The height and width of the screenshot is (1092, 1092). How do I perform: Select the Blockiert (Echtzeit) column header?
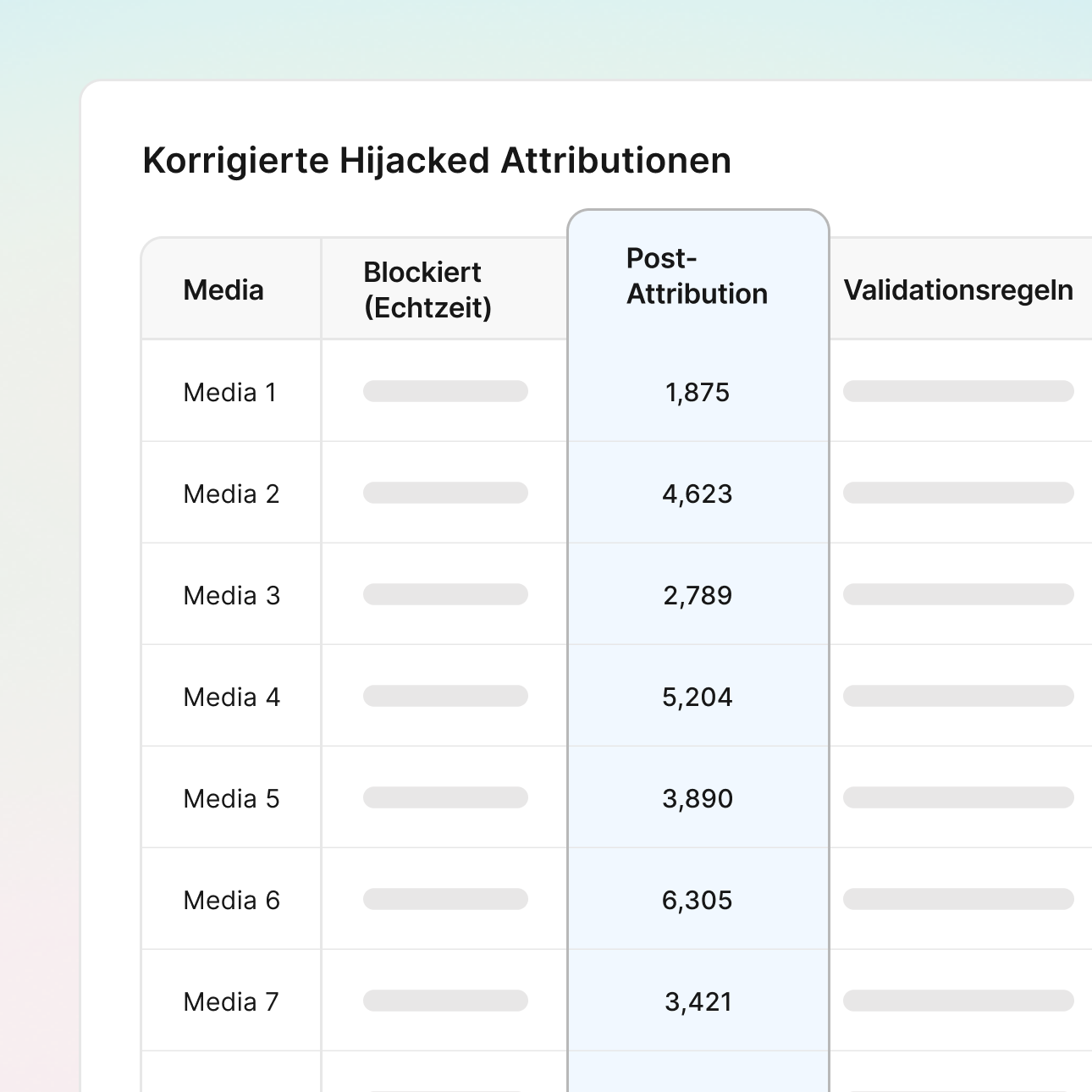tap(427, 290)
